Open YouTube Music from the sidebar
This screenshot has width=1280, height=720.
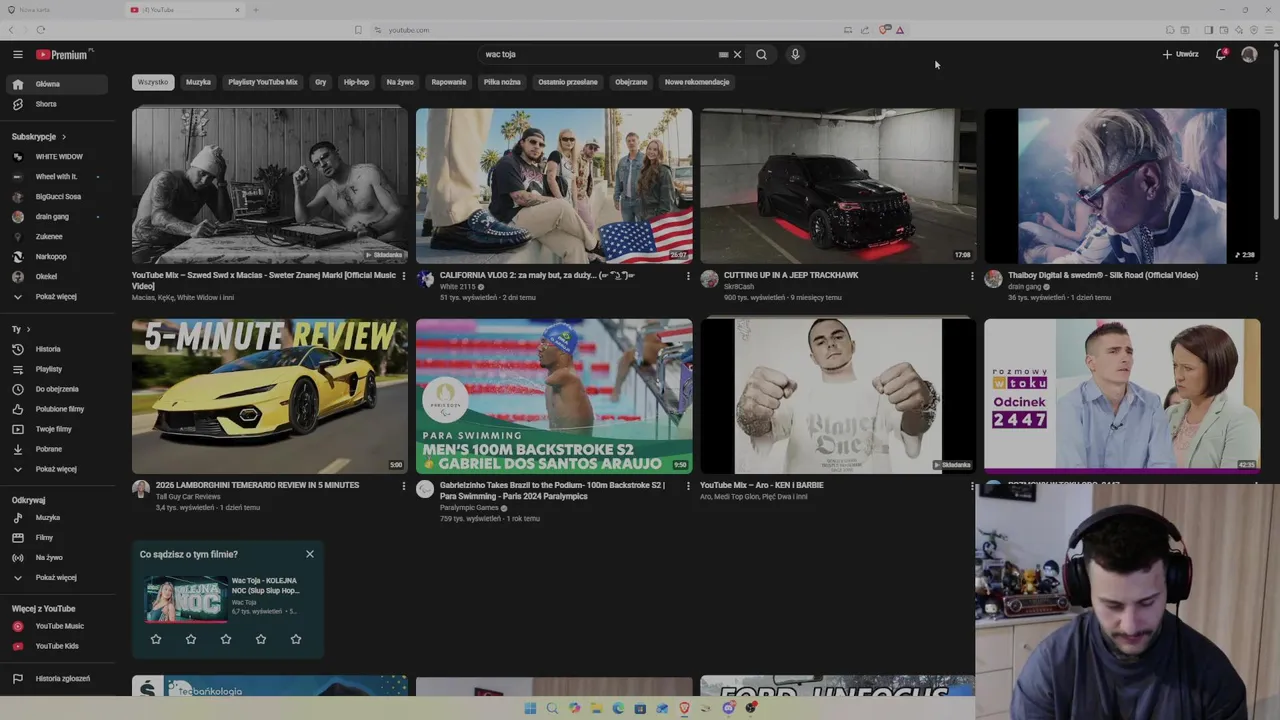pyautogui.click(x=56, y=626)
